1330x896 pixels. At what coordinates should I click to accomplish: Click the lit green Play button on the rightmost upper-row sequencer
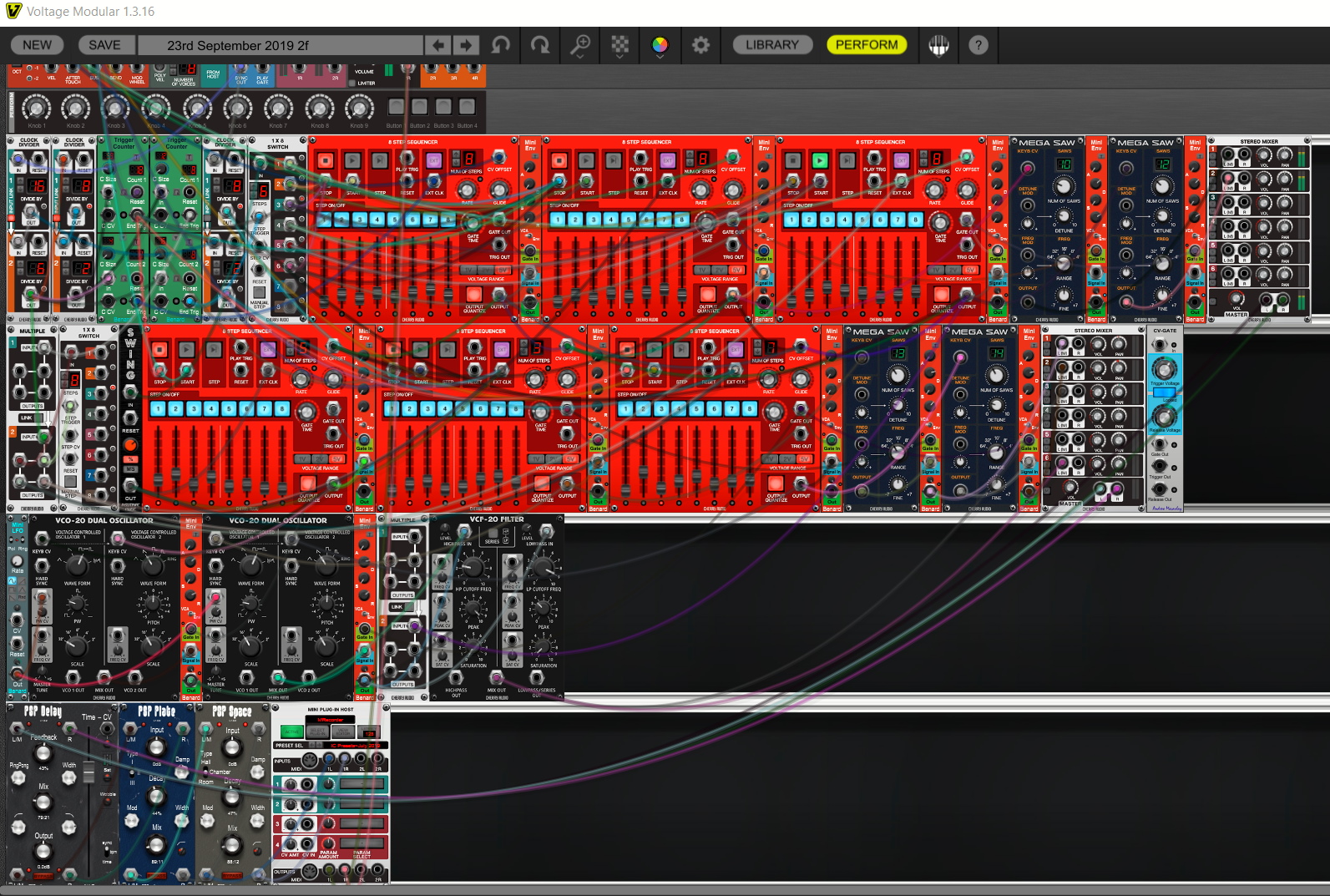pos(820,160)
